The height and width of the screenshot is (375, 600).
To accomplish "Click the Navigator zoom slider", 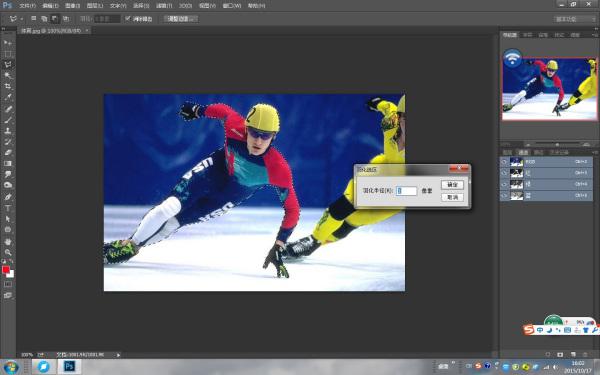I will tap(557, 144).
